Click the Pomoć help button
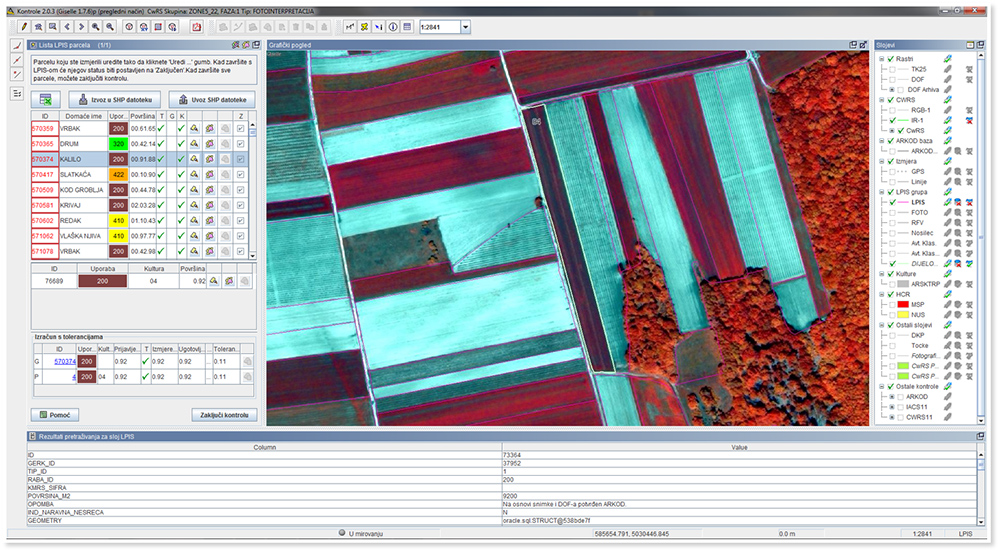1000x552 pixels. 55,415
